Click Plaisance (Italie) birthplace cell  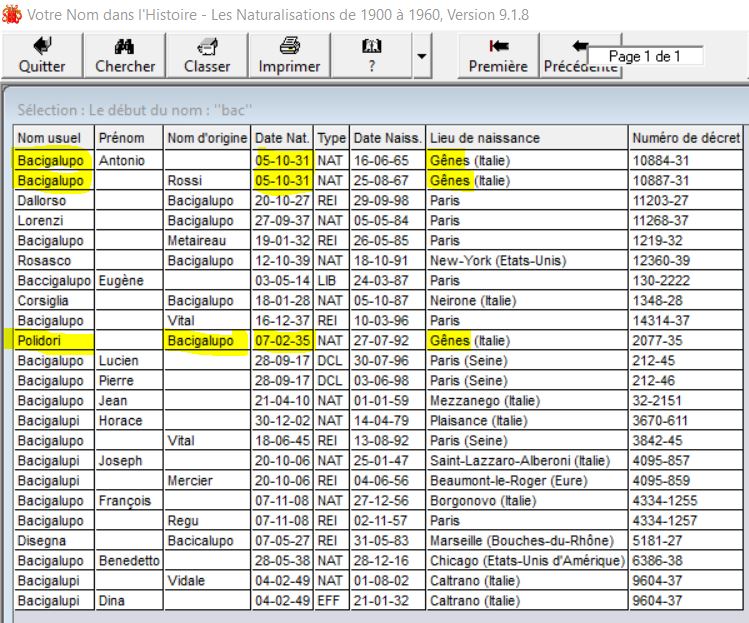(527, 421)
